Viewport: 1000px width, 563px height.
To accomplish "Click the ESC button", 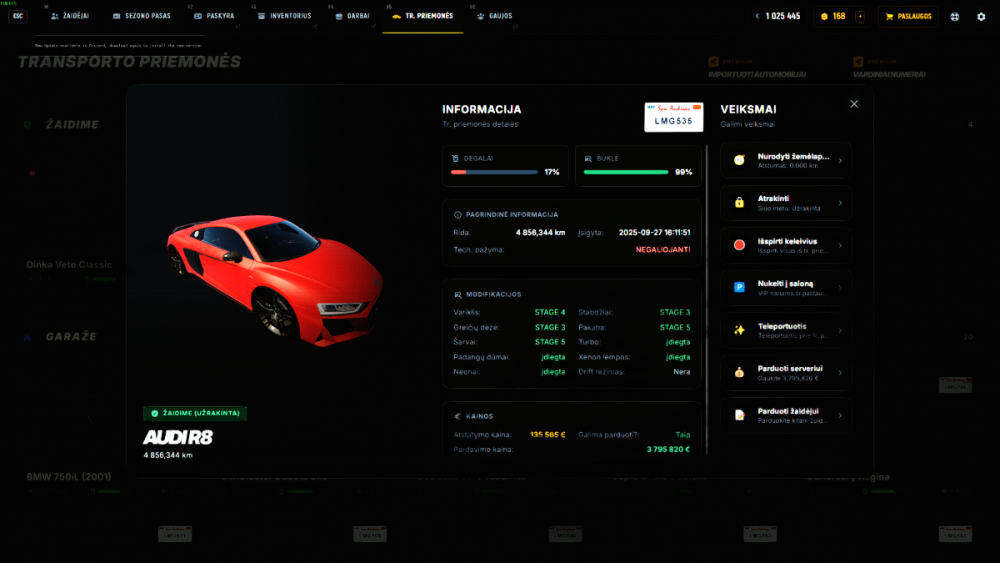I will point(18,16).
